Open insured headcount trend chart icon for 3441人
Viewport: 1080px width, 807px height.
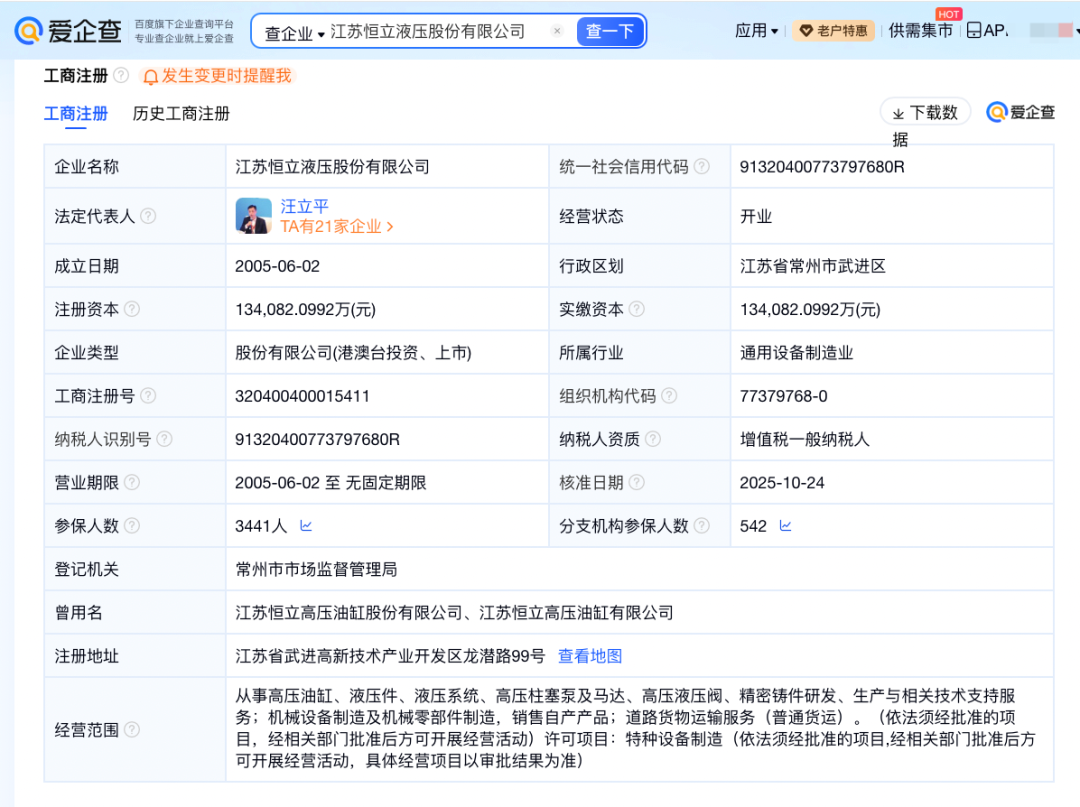tap(306, 525)
